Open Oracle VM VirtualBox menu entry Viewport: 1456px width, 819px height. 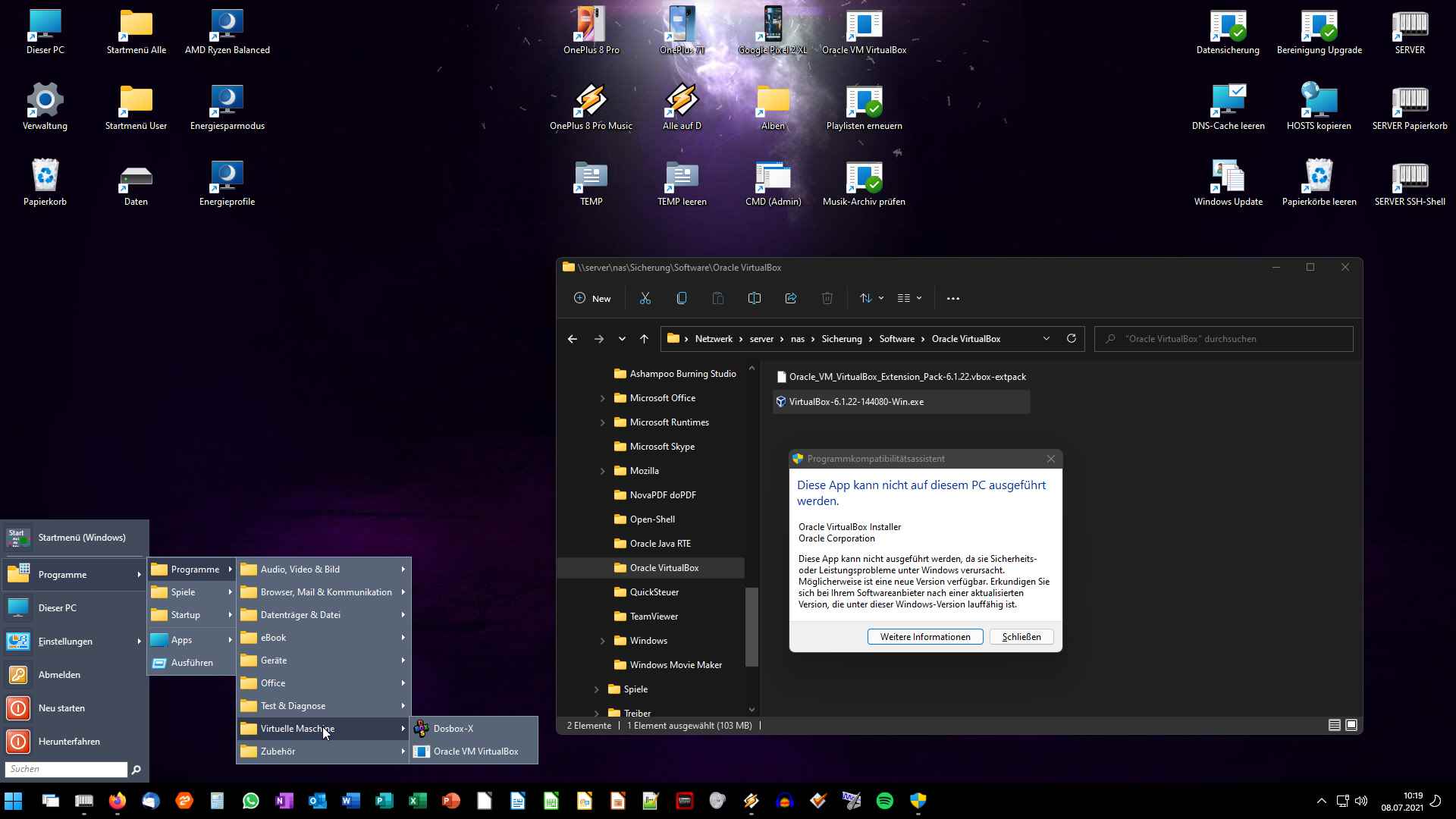pos(474,752)
